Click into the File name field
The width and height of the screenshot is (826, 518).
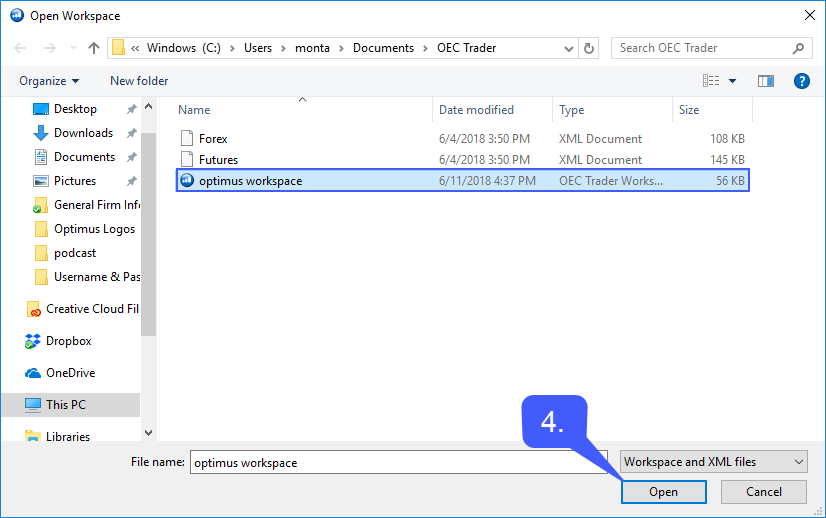(x=399, y=462)
